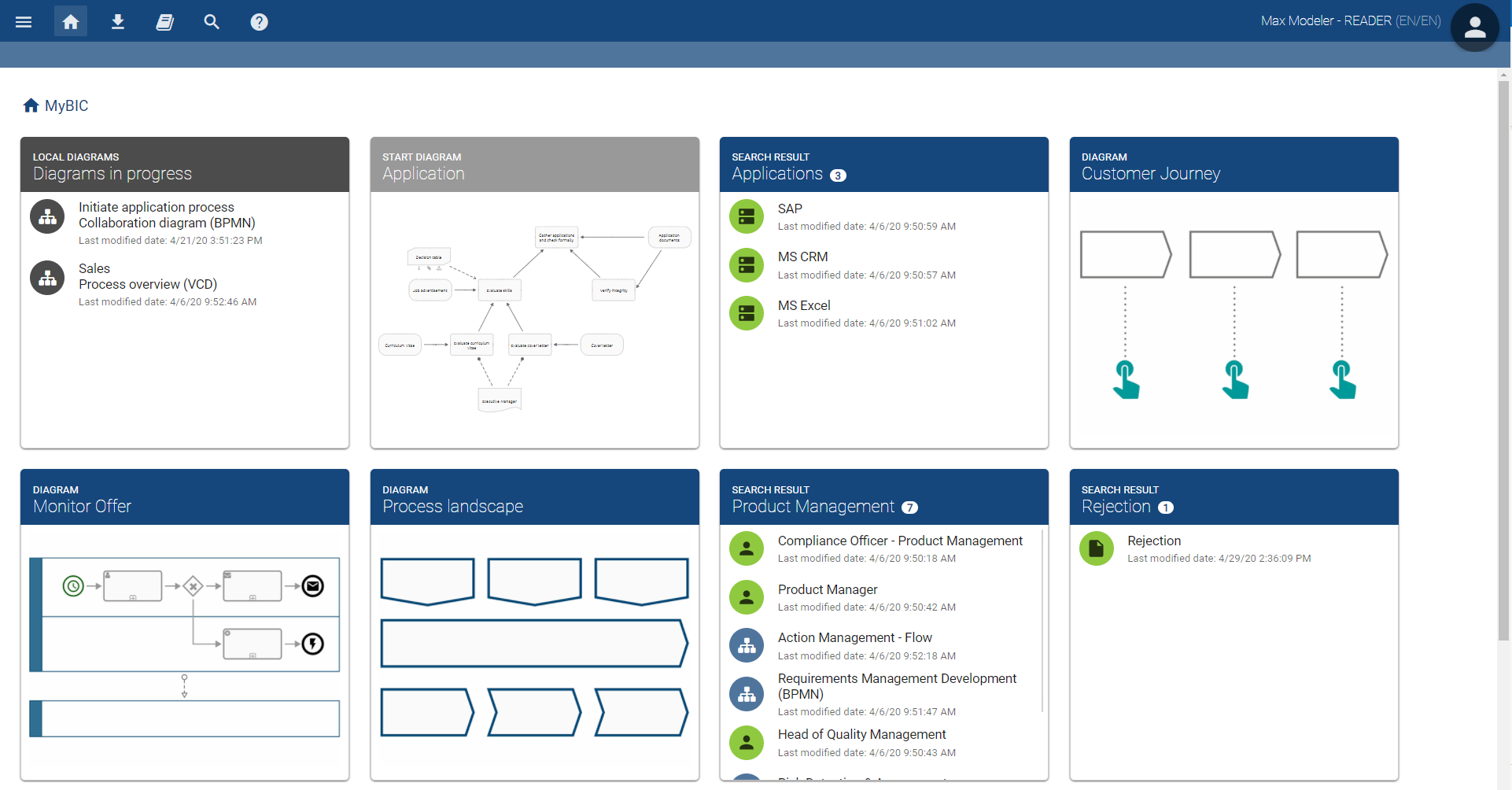This screenshot has width=1512, height=790.
Task: Click the page vertical scrollbar
Action: (x=1503, y=315)
